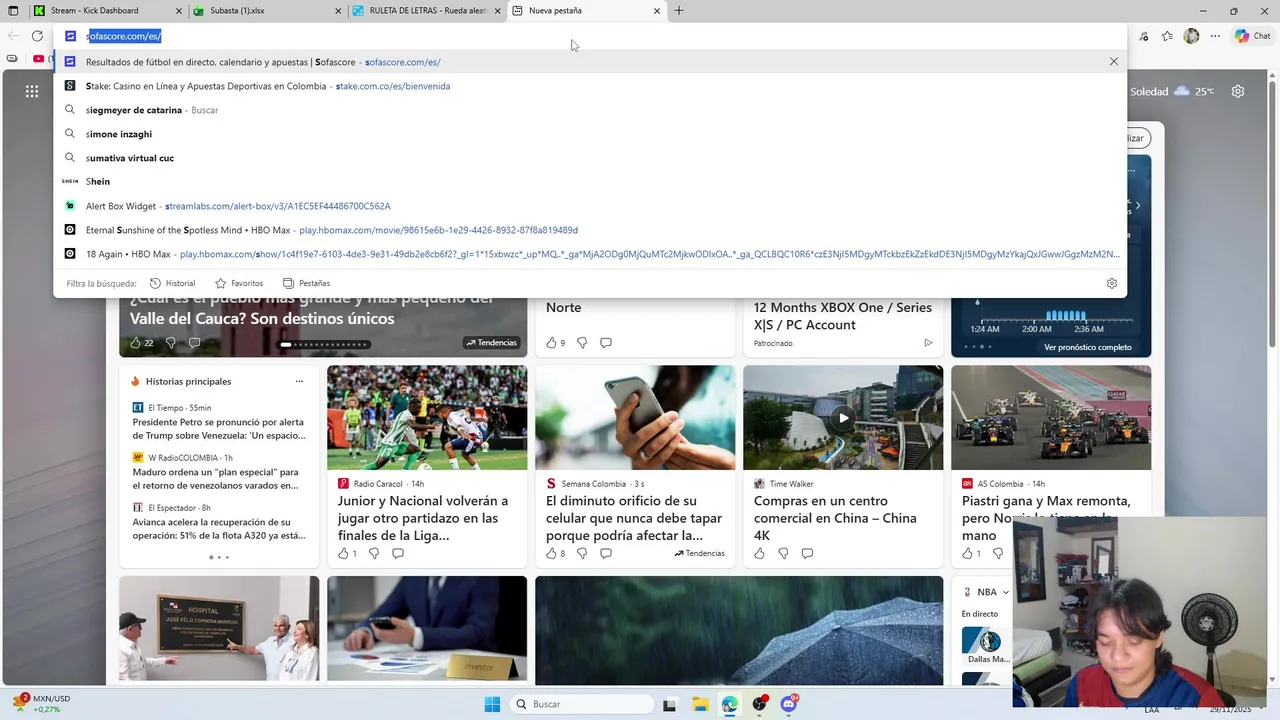Open the browser favorites star-list icon
The width and height of the screenshot is (1280, 720).
pos(1167,36)
